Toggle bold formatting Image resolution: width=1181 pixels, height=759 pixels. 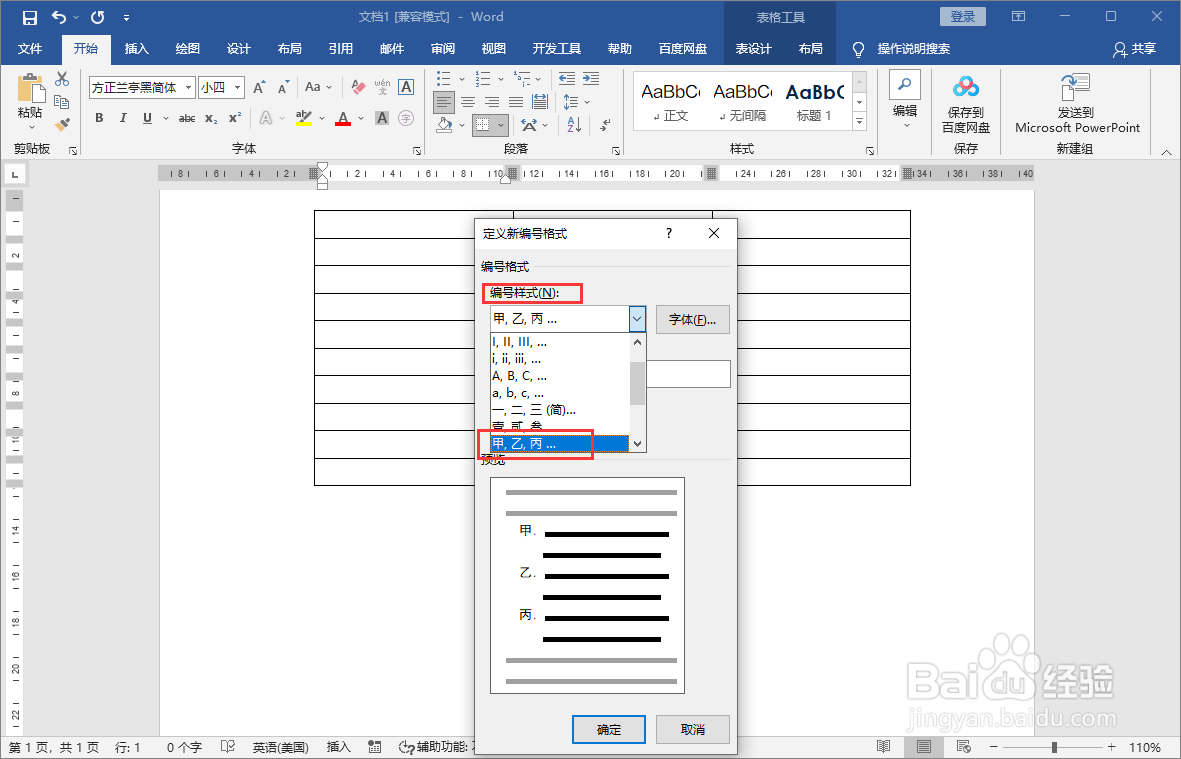[x=98, y=118]
